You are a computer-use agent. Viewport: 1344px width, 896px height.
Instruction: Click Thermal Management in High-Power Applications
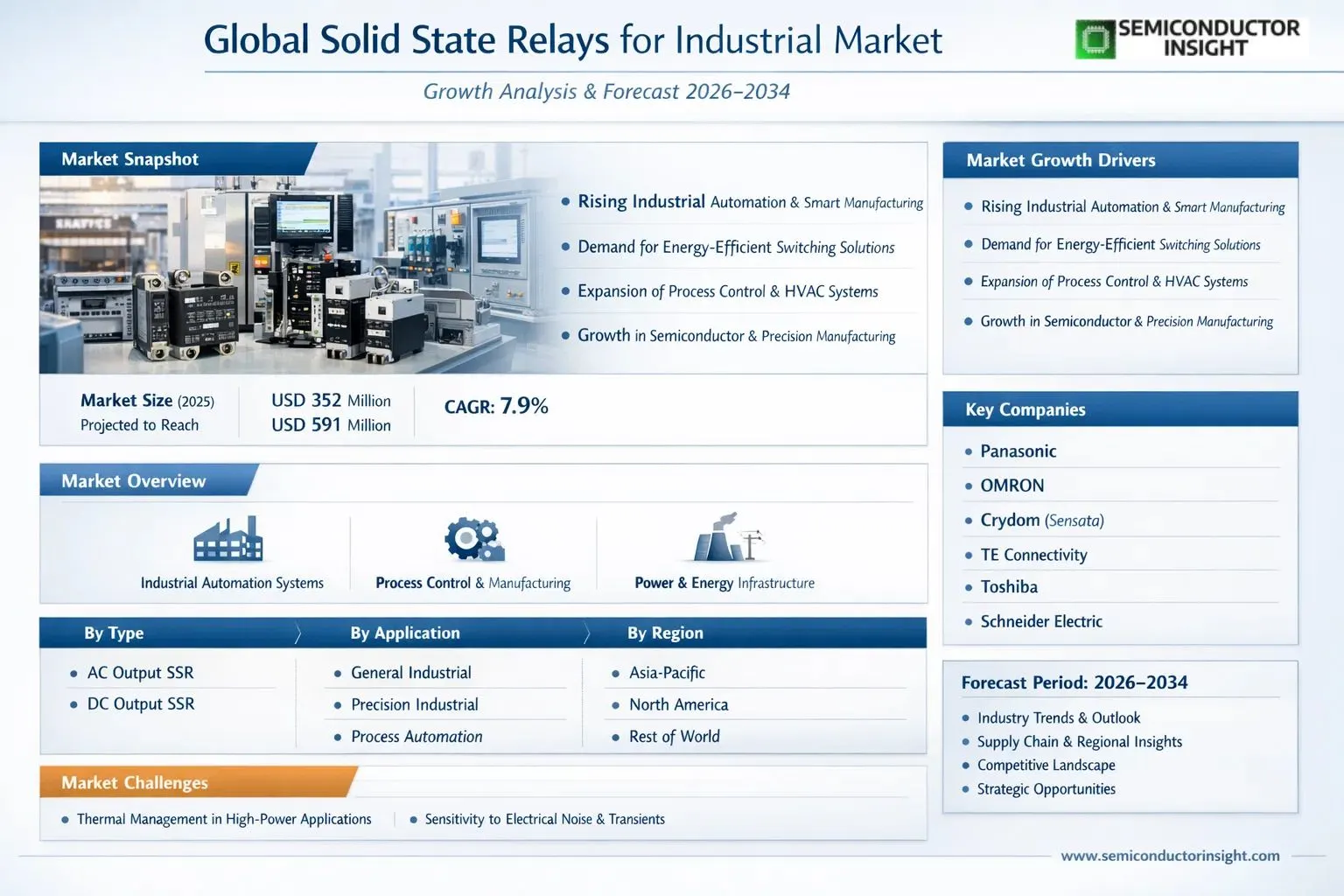point(224,819)
